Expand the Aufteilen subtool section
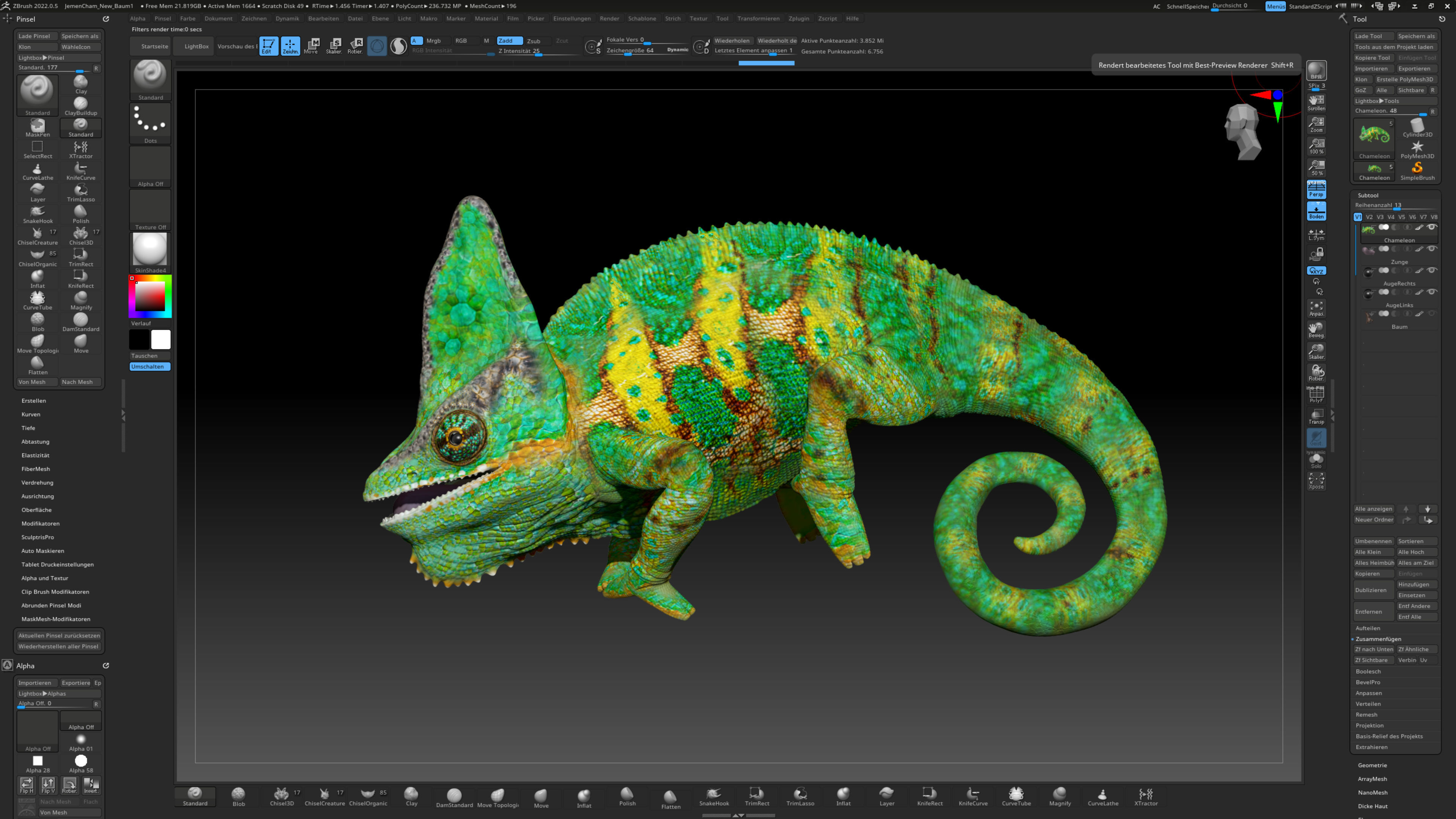The image size is (1456, 819). [1367, 629]
